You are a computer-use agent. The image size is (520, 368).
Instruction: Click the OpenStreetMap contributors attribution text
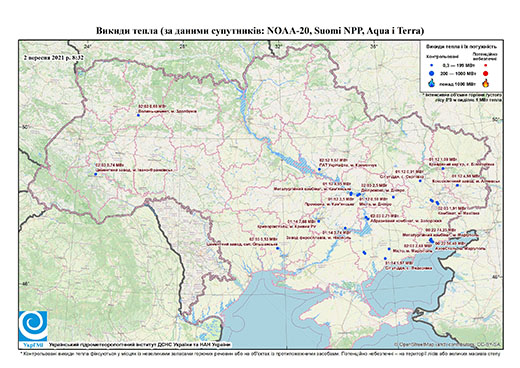pos(448,344)
